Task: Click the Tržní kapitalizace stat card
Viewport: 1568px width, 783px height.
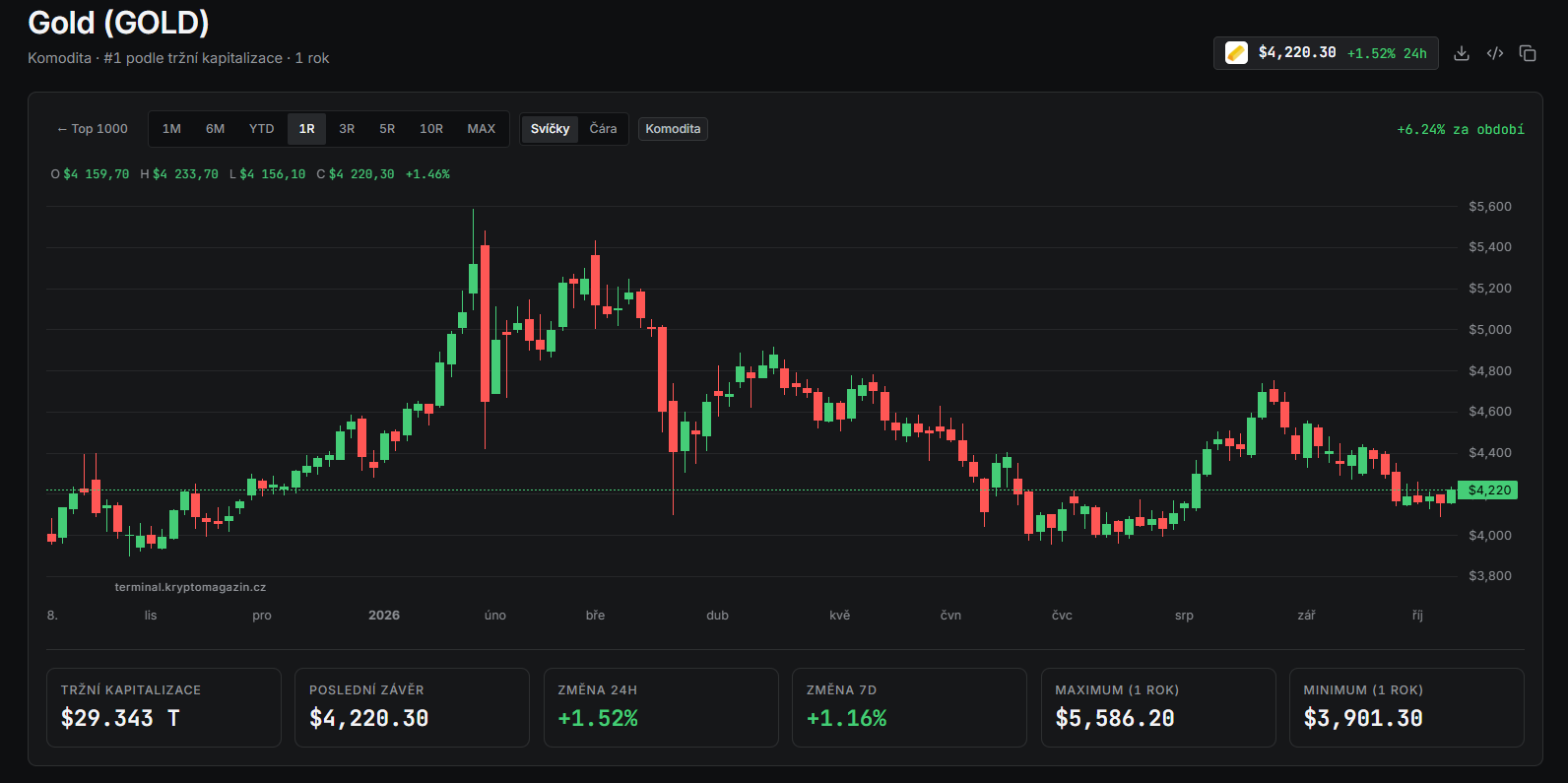Action: point(163,707)
